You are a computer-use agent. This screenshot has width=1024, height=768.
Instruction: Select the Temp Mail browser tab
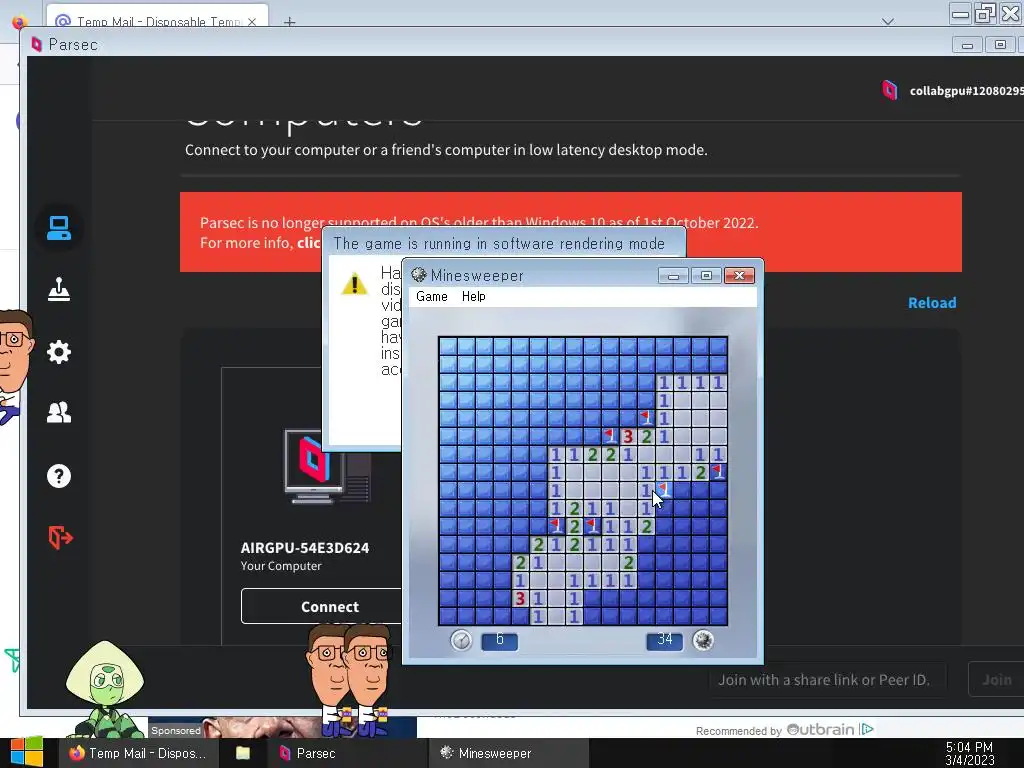pos(157,19)
